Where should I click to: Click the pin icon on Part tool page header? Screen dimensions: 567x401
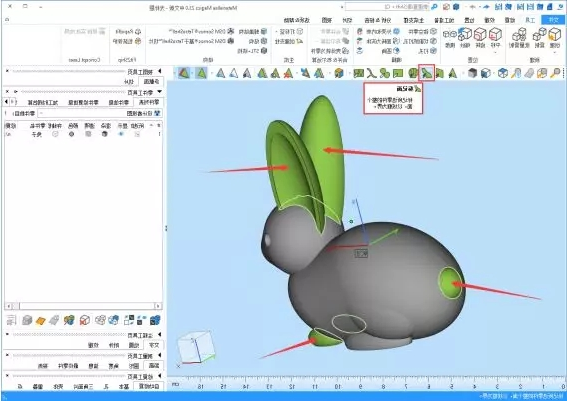click(15, 92)
